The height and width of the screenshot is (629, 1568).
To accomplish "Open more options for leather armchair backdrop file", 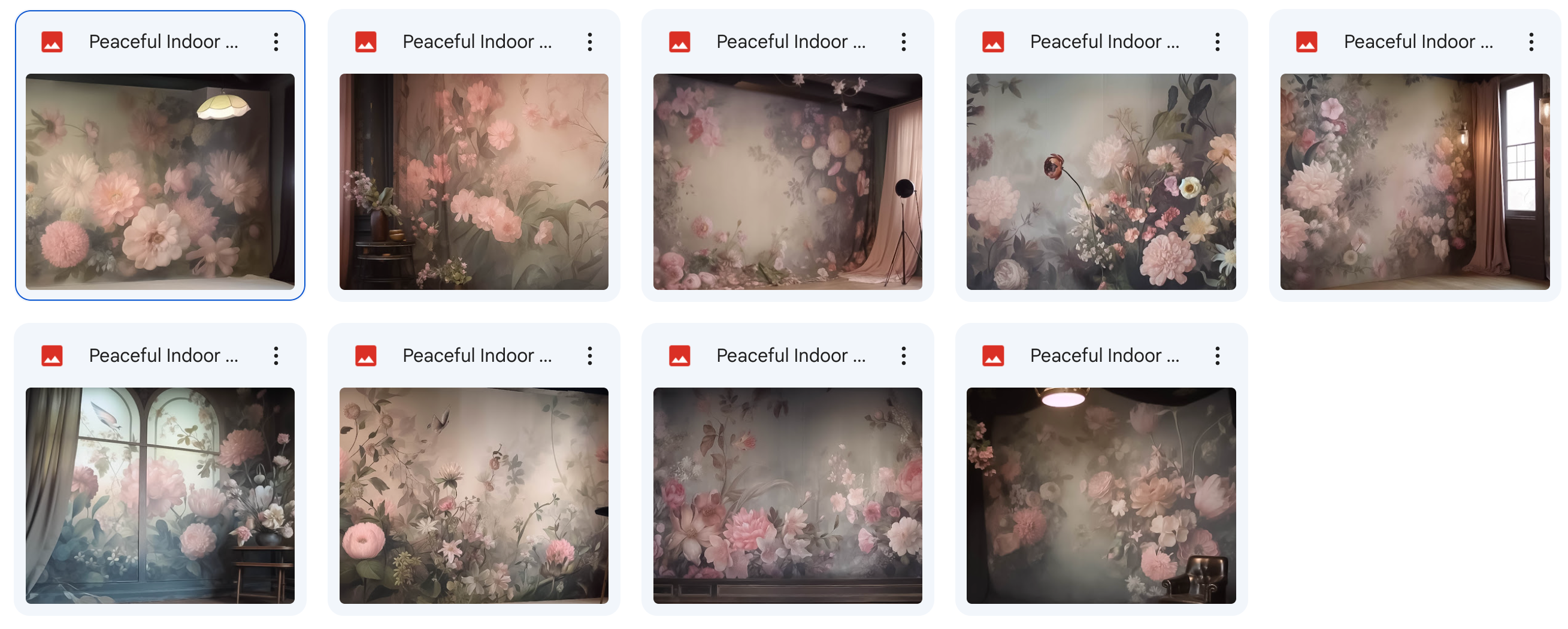I will pos(1217,356).
